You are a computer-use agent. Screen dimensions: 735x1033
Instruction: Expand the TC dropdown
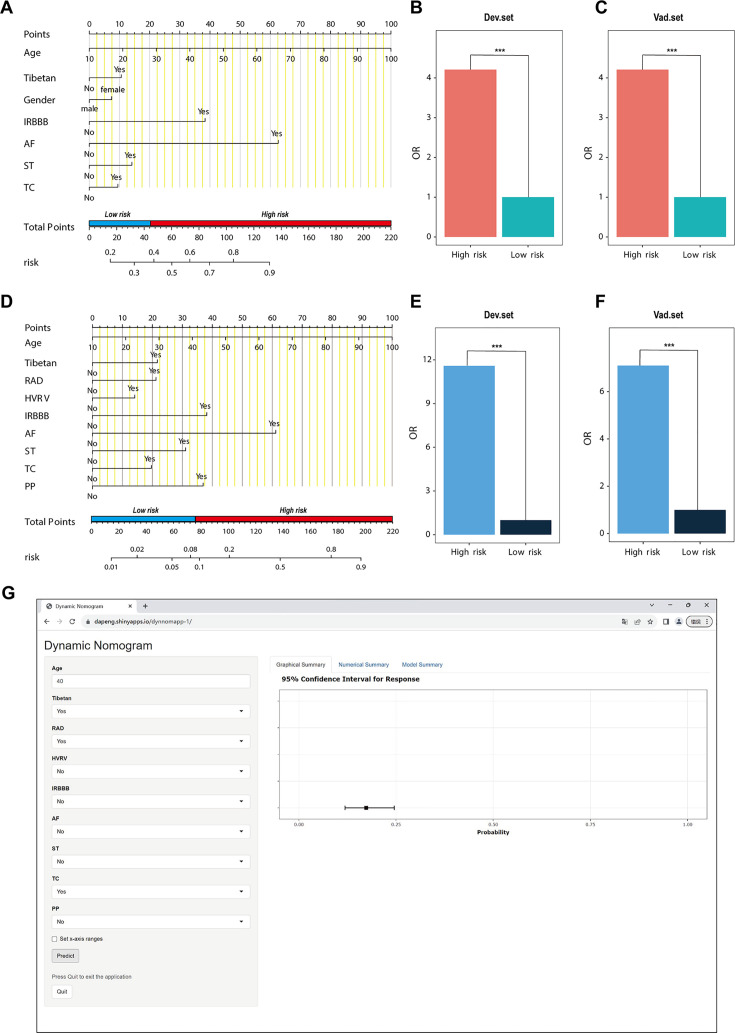pos(151,891)
